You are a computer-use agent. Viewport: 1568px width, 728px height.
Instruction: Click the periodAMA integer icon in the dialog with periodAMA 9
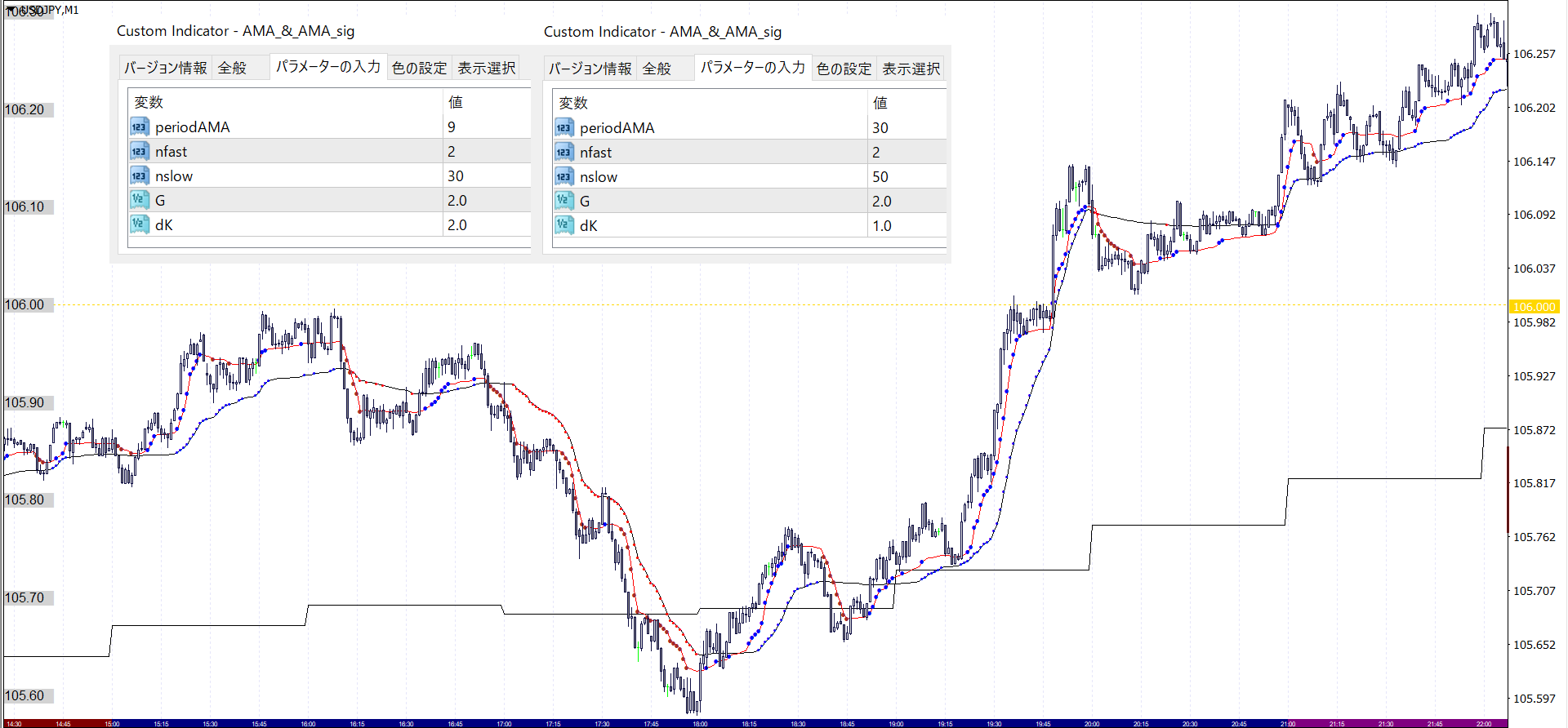(x=139, y=127)
